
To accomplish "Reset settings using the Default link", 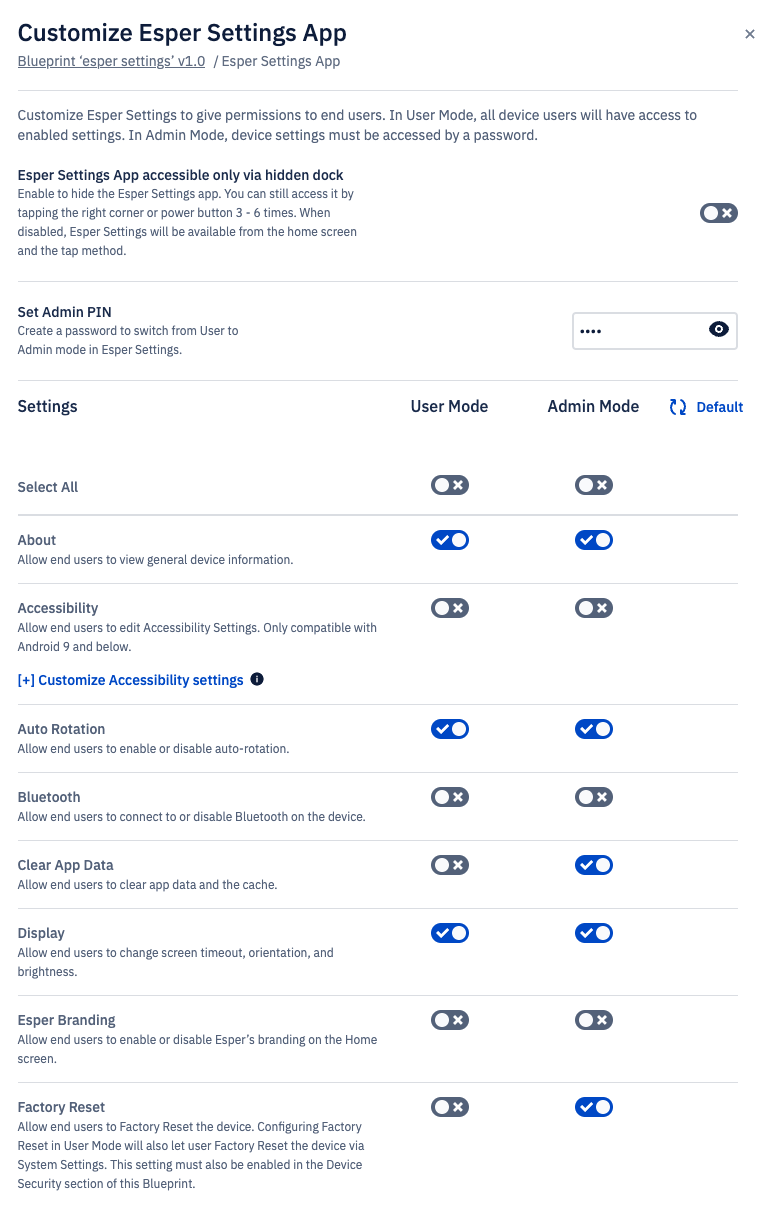I will point(720,407).
